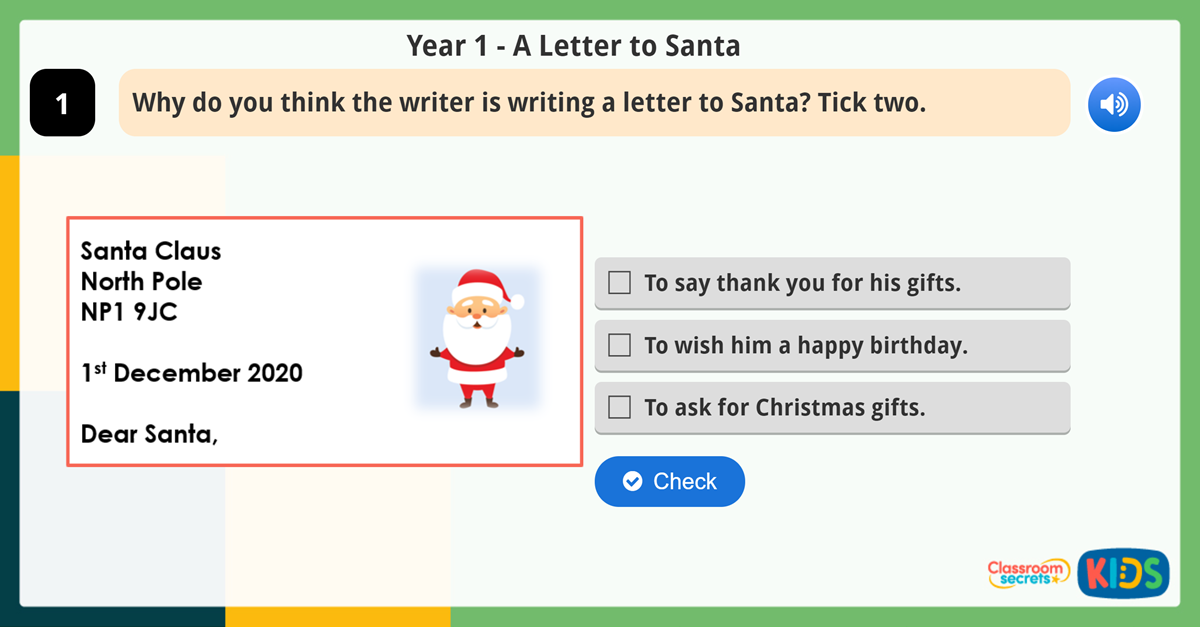The image size is (1200, 627).
Task: Click the Check button
Action: pos(670,481)
